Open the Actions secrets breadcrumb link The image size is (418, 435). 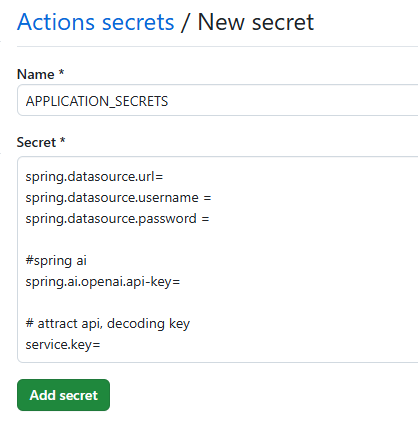point(96,22)
